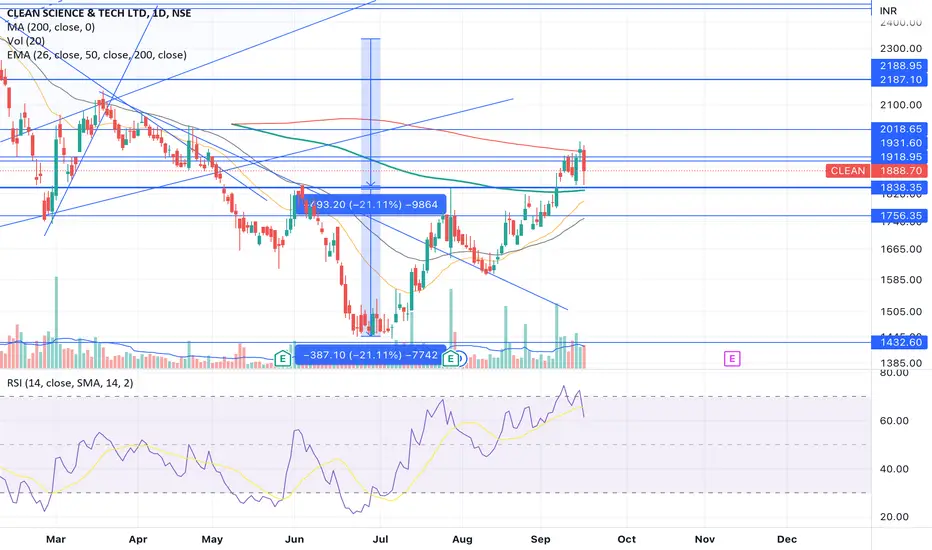Open the green earnings marker near June

click(283, 358)
